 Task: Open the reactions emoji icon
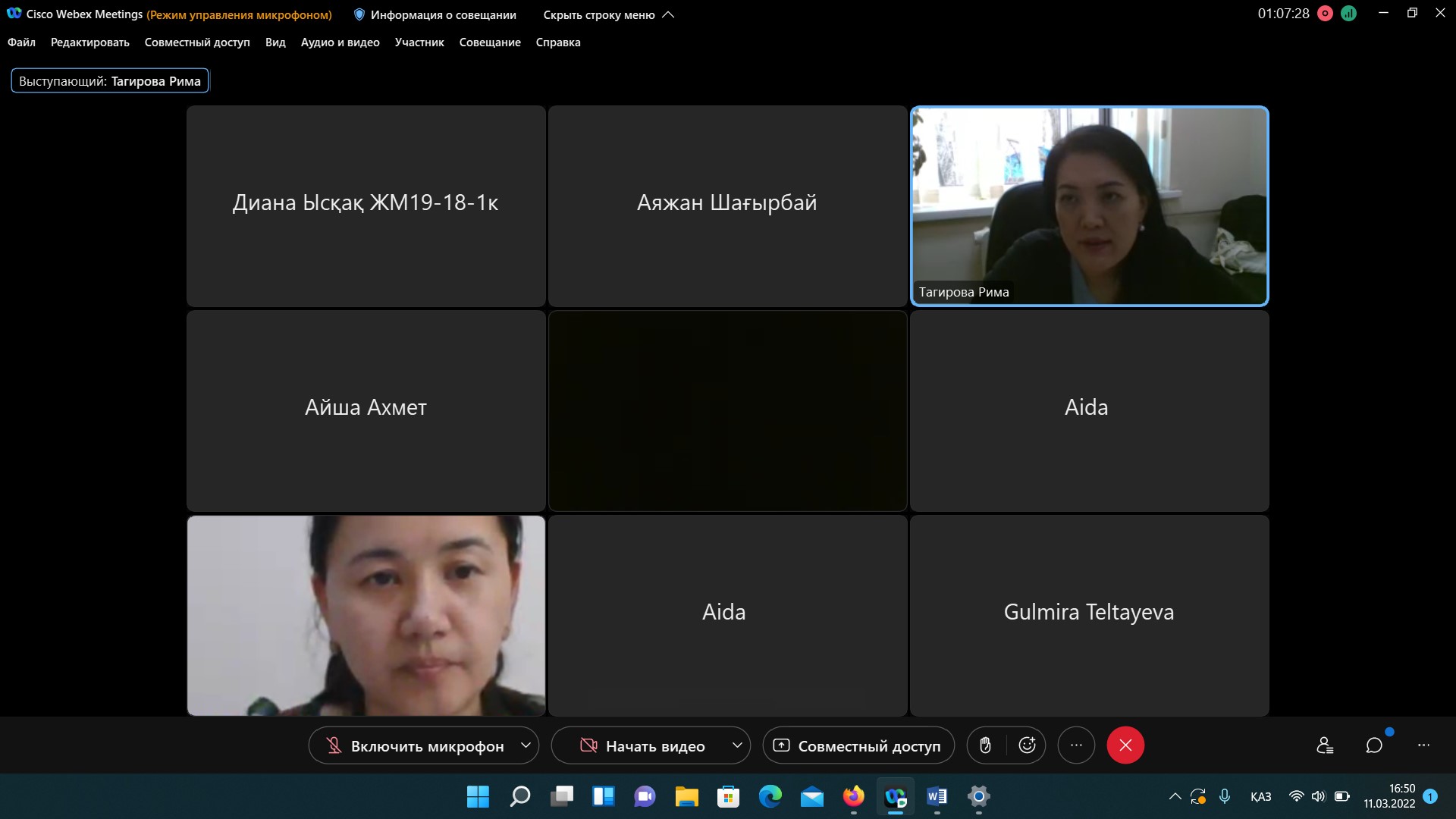click(1027, 745)
